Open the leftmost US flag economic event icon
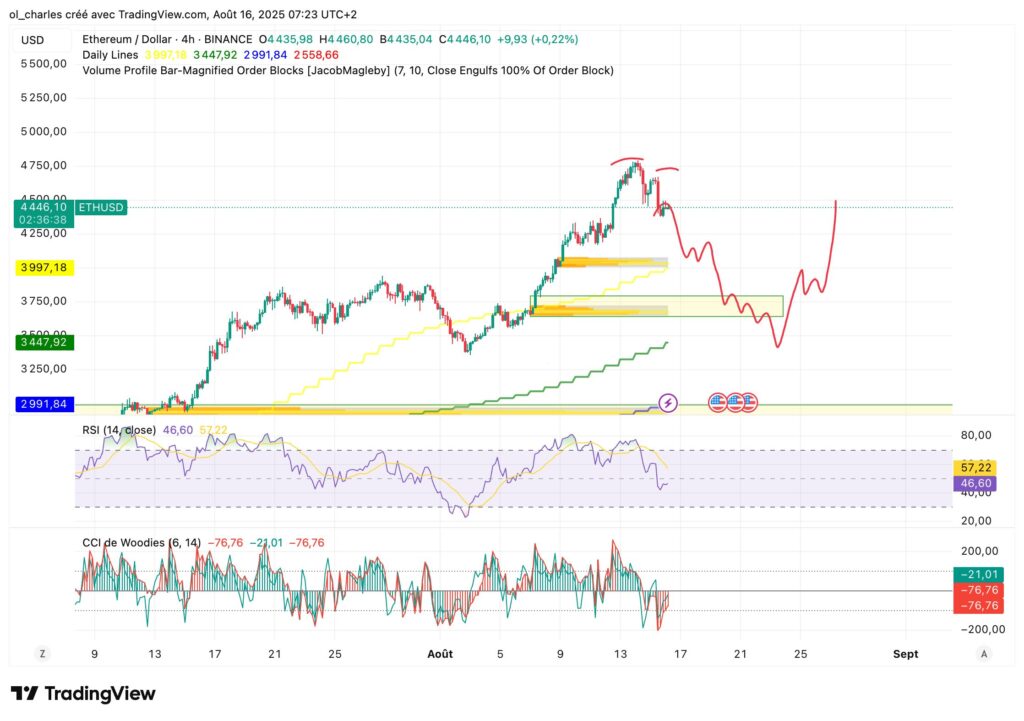 click(716, 402)
